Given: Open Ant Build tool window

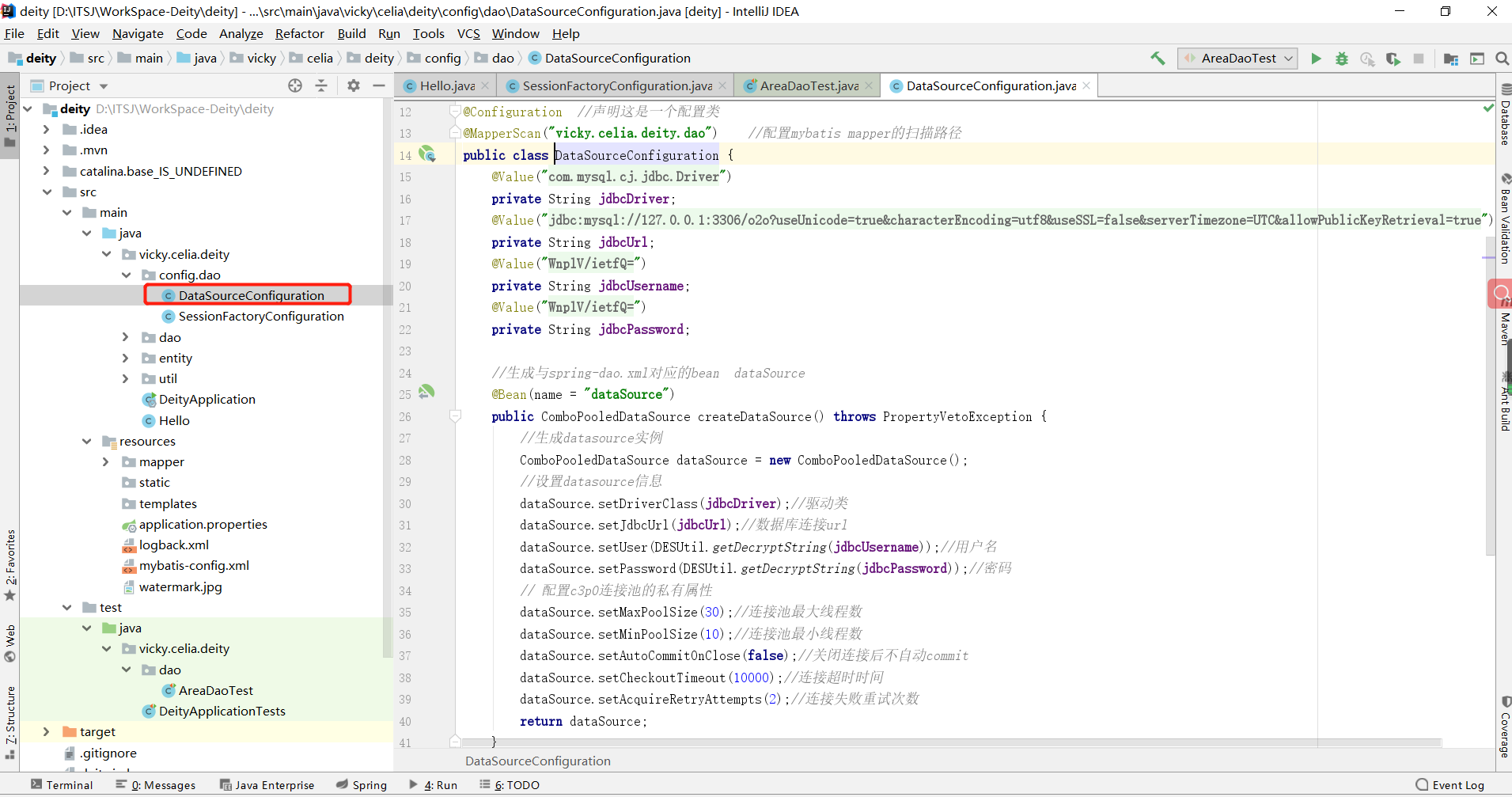Looking at the screenshot, I should coord(1504,402).
